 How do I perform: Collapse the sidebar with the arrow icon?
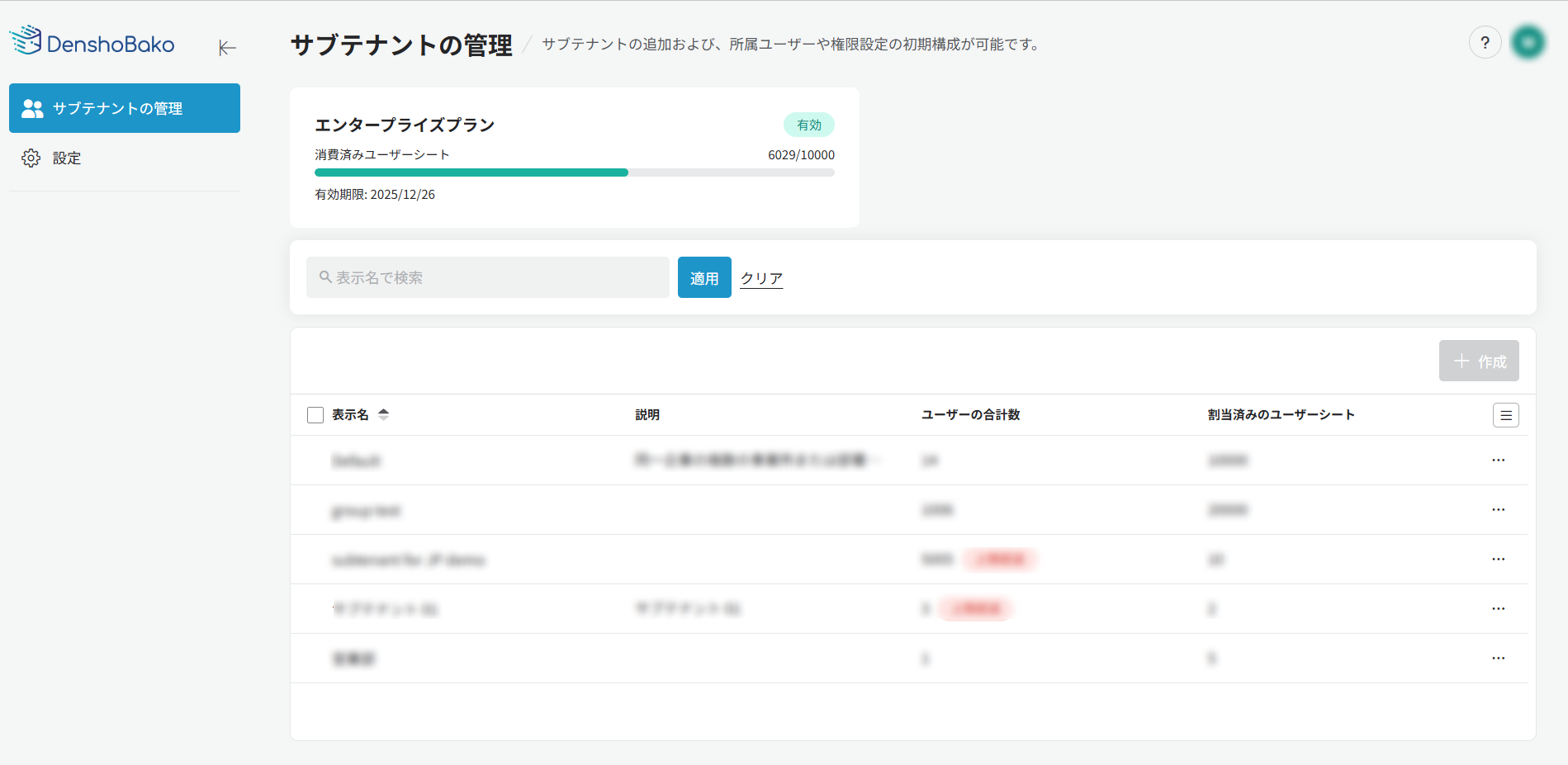coord(227,48)
